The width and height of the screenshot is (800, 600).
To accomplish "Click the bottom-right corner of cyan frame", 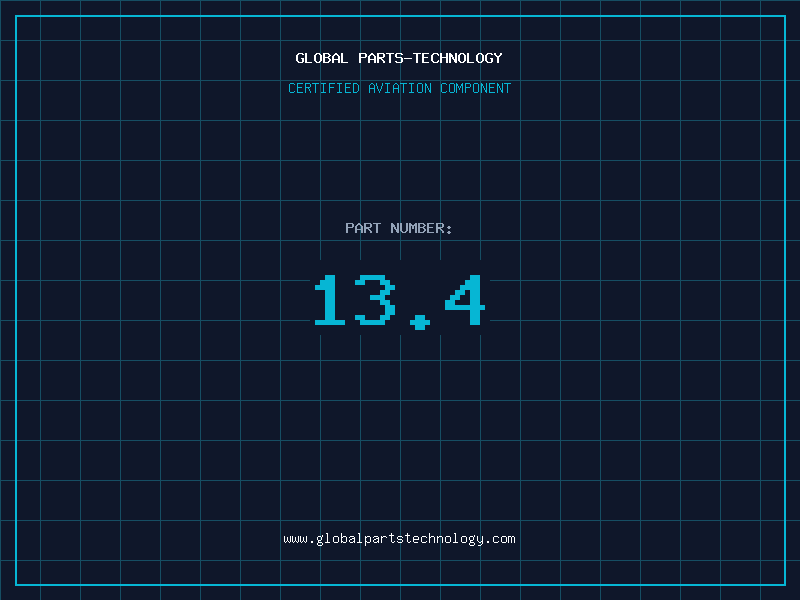I will point(784,584).
